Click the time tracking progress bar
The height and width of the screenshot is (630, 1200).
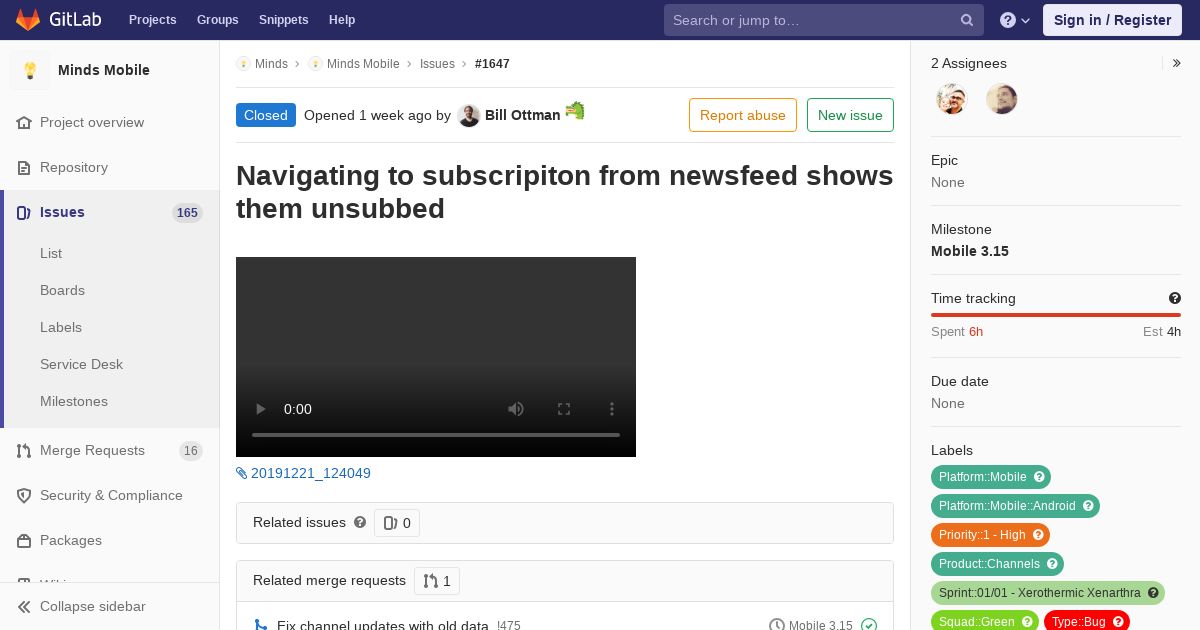[1056, 315]
